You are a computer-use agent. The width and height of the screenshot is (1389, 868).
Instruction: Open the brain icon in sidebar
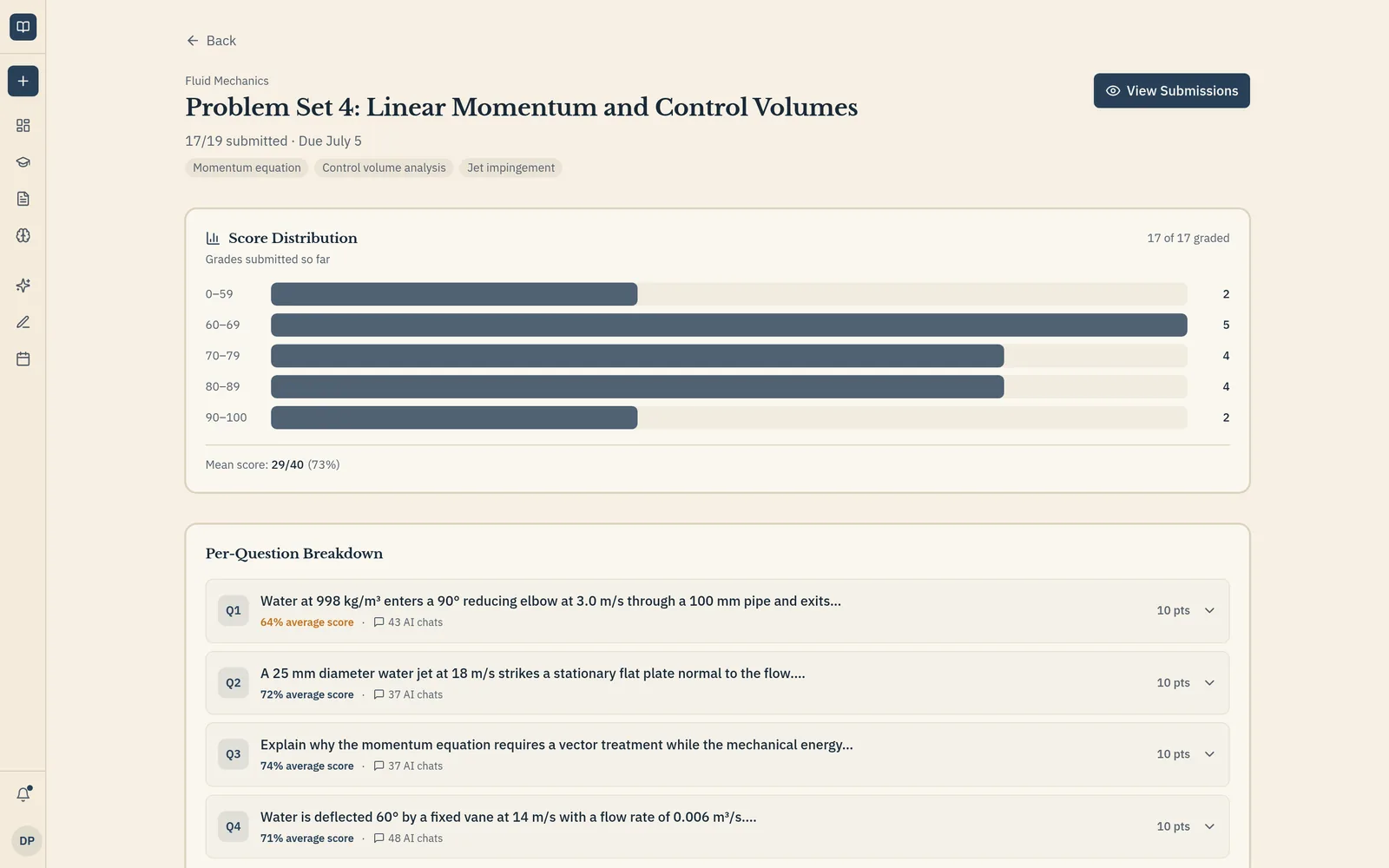click(x=23, y=235)
